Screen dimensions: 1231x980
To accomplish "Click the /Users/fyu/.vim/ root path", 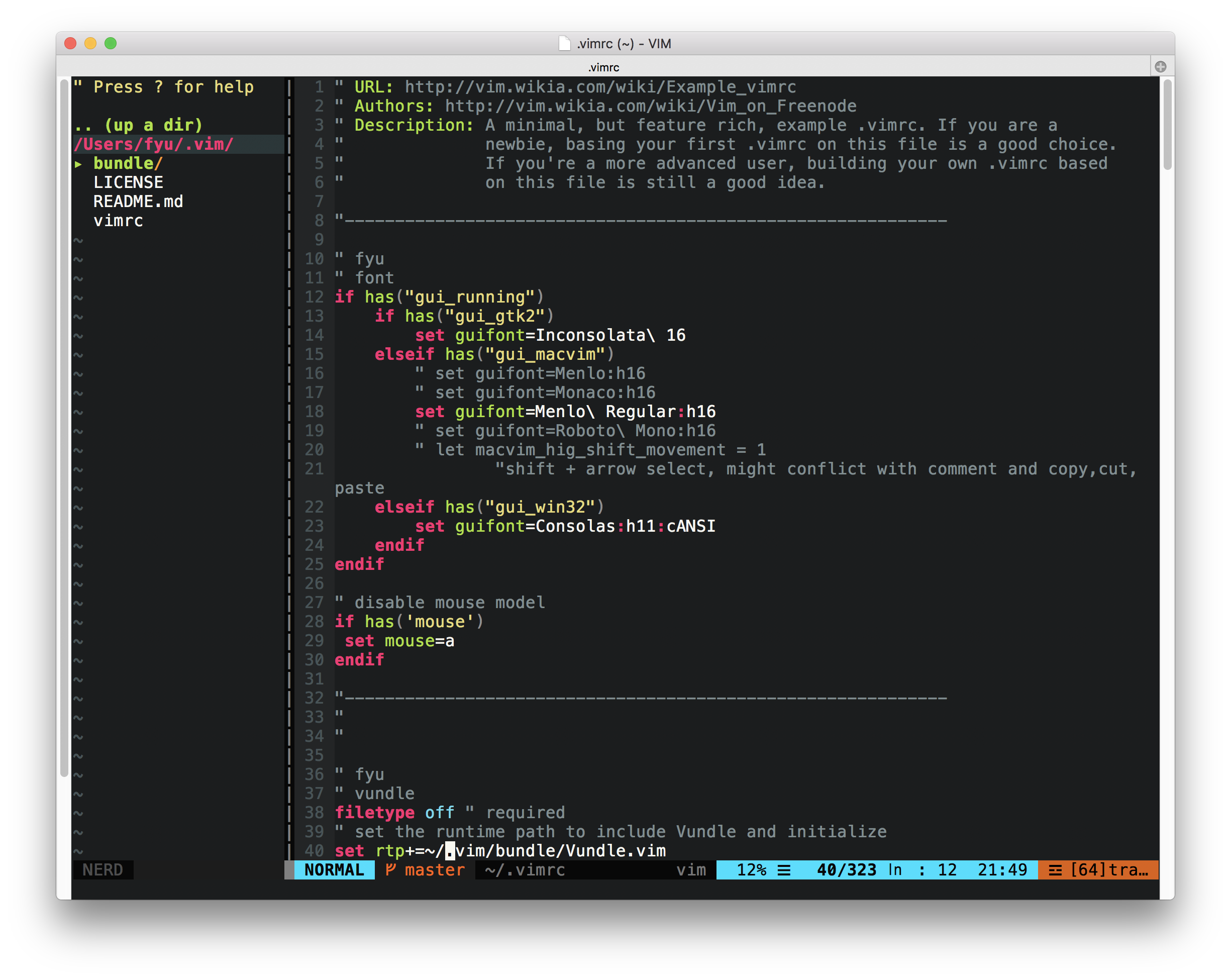I will point(153,144).
